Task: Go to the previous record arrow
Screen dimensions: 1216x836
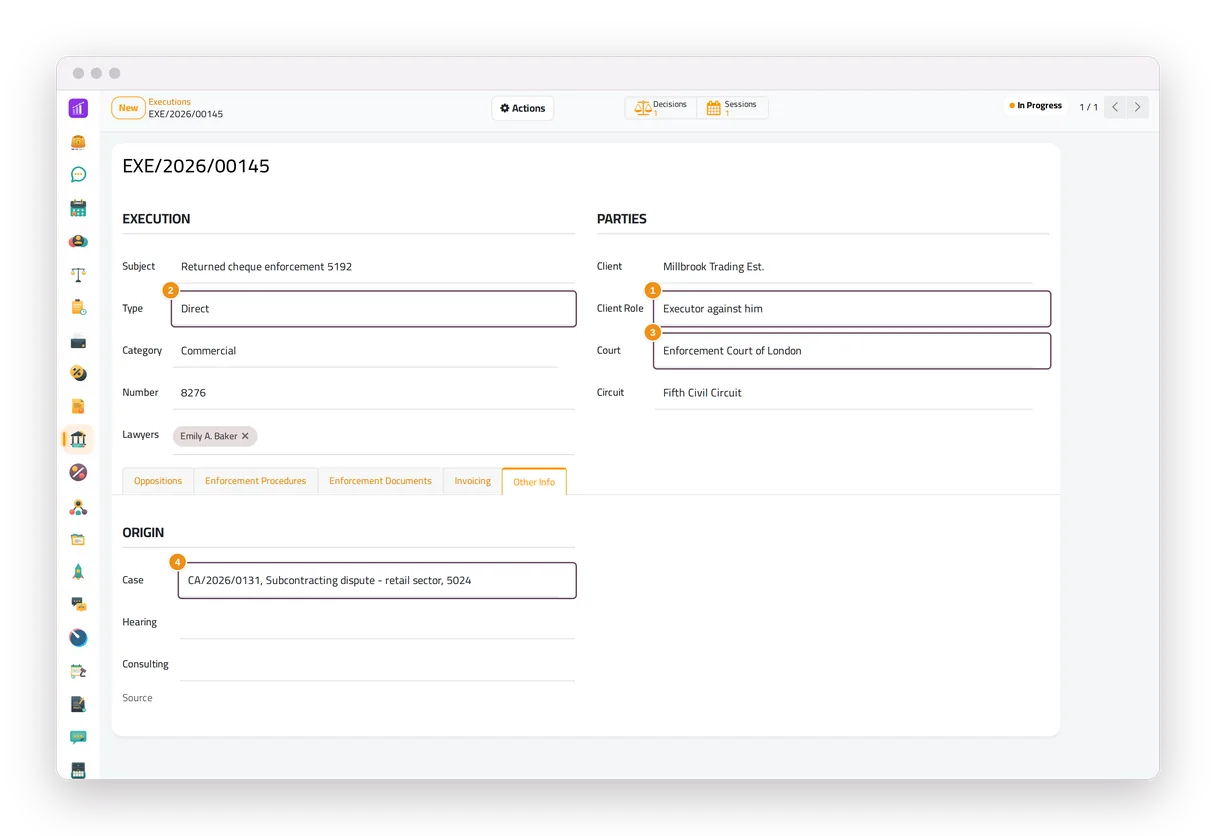Action: point(1115,107)
